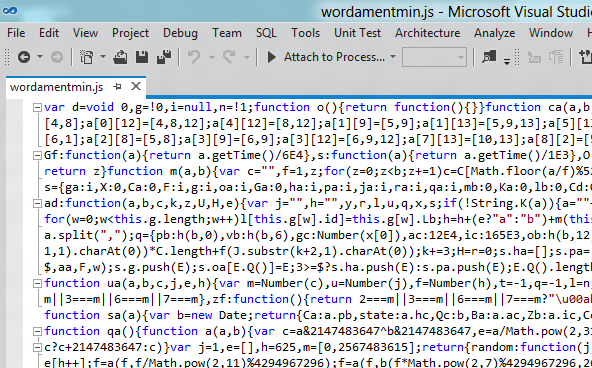This screenshot has height=368, width=592.
Task: Collapse the 'function qa()' code region
Action: 37,331
